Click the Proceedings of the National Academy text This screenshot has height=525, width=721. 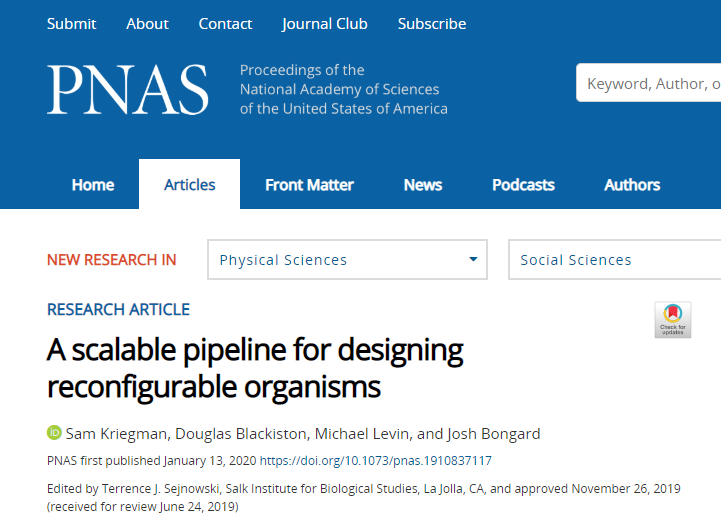[x=343, y=89]
